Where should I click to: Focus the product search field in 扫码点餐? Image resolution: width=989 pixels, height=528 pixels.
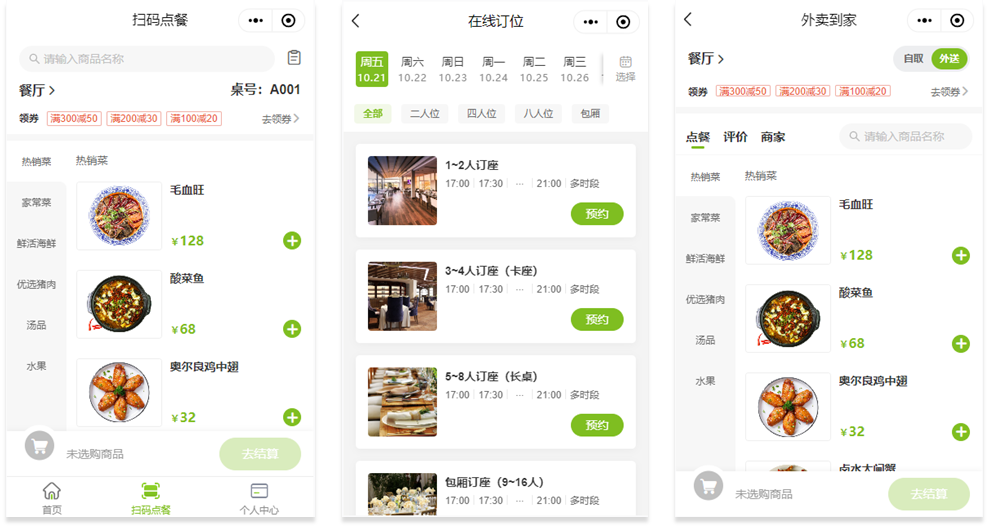147,59
